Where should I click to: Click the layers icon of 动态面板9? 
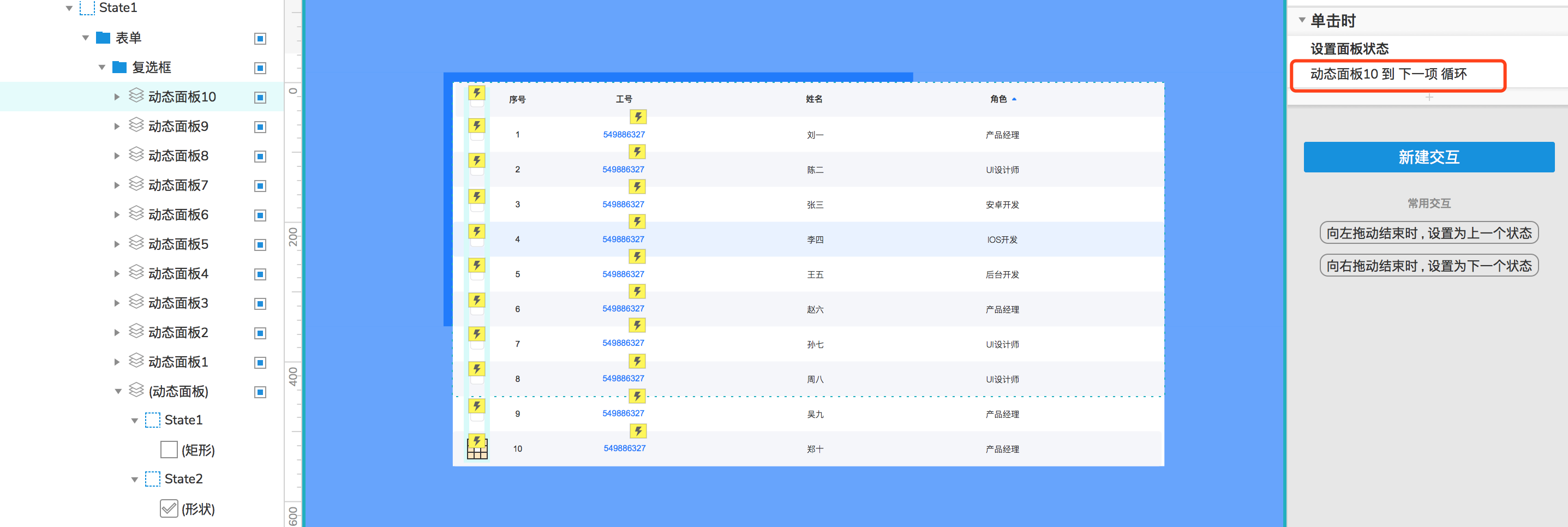136,125
